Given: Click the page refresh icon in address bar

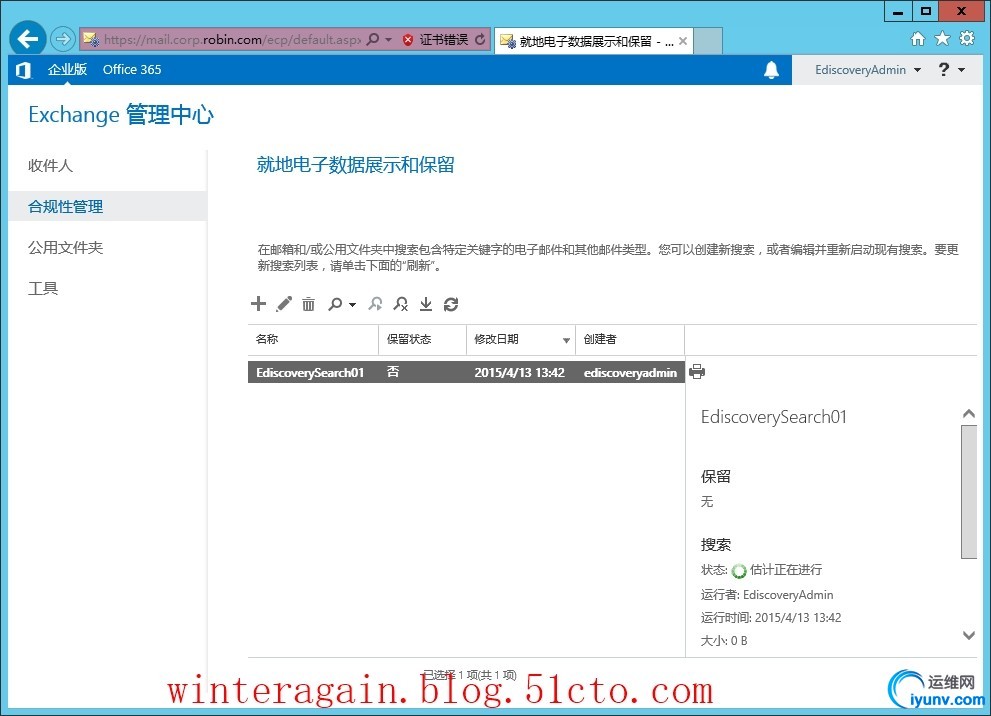Looking at the screenshot, I should 480,39.
